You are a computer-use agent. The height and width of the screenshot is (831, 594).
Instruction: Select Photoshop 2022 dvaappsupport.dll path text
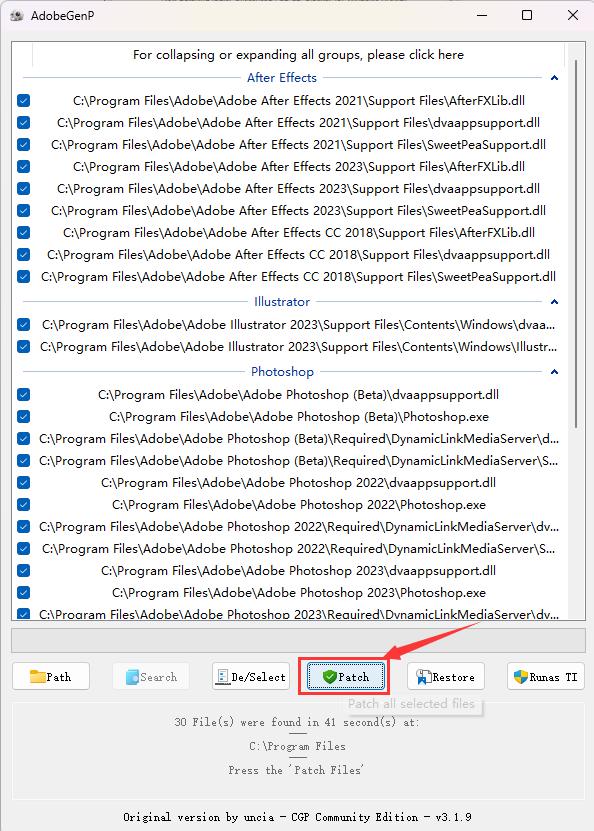click(x=298, y=483)
